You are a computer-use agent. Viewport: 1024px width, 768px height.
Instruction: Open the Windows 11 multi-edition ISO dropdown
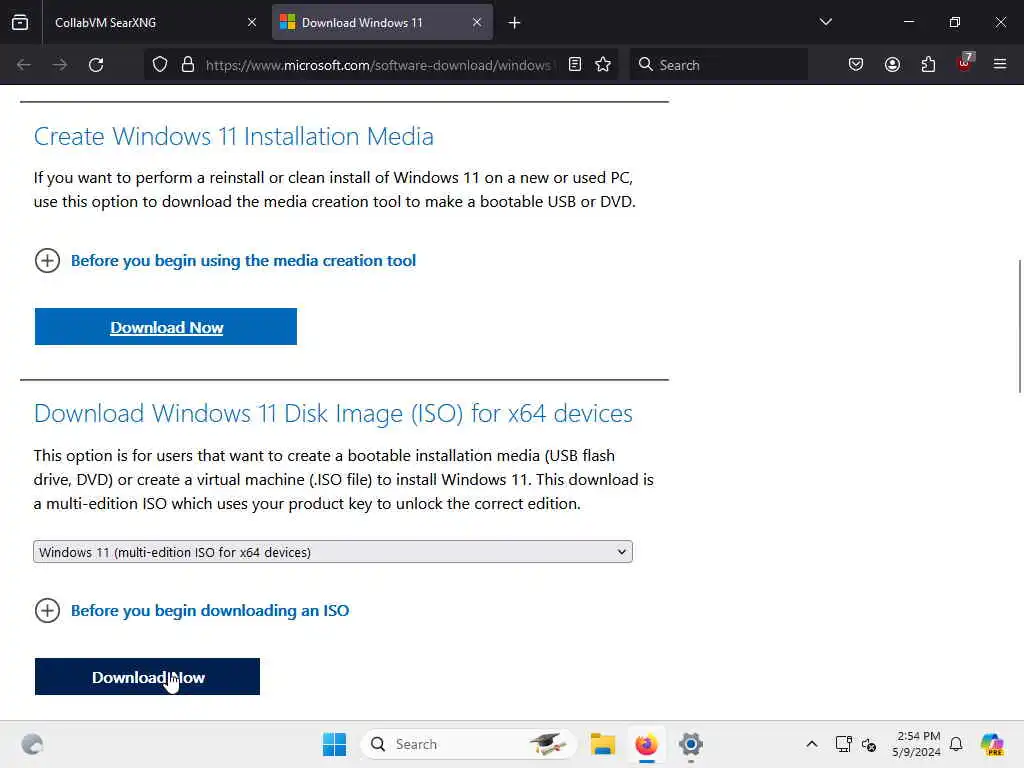click(333, 552)
